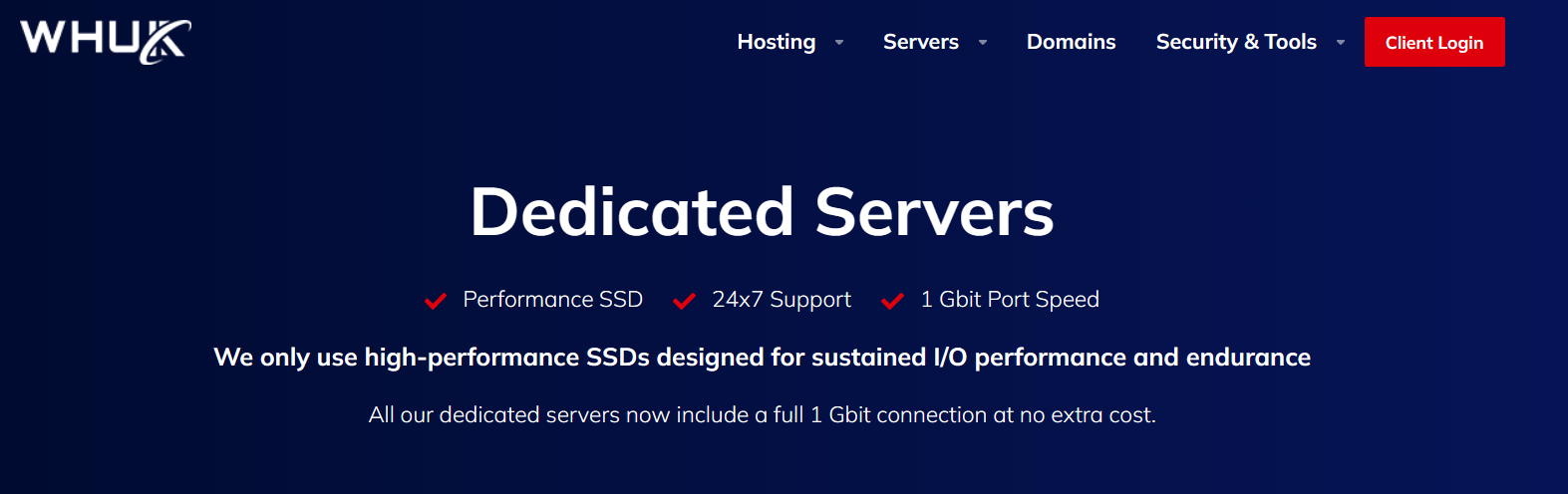This screenshot has height=494, width=1568.
Task: Go to the Domains page
Action: 1072,42
